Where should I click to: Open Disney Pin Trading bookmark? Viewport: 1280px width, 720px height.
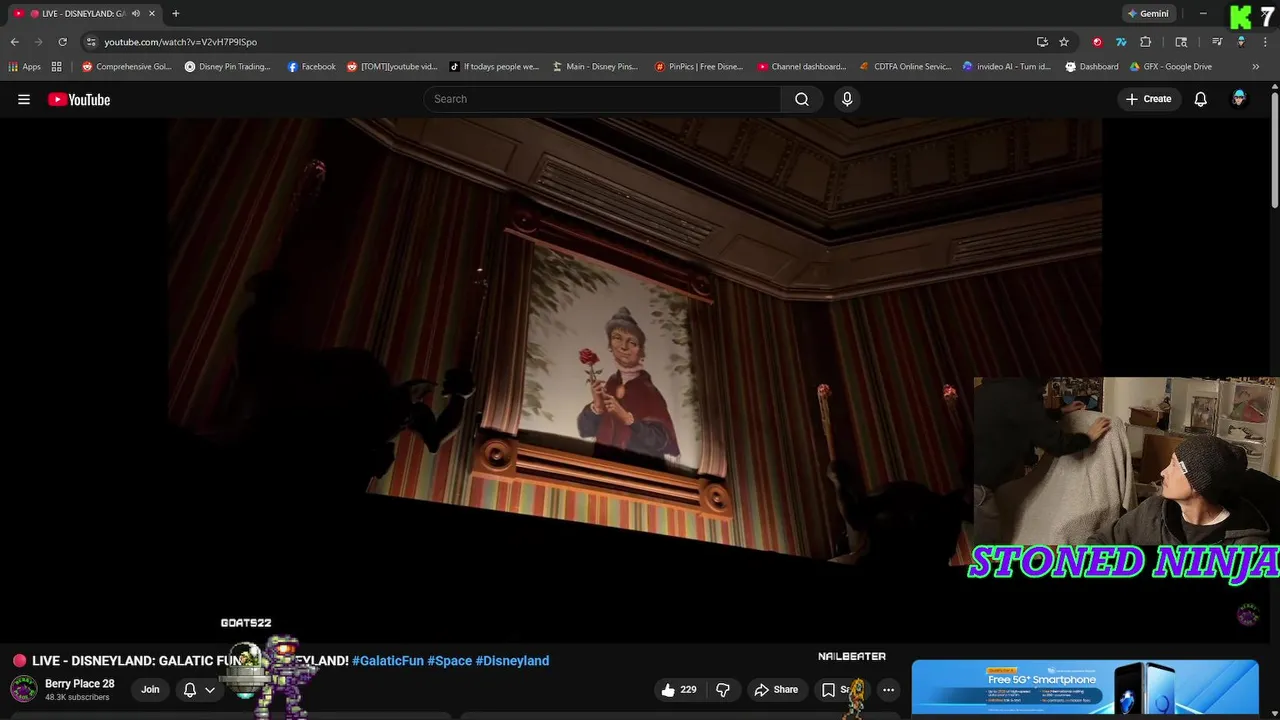[228, 67]
